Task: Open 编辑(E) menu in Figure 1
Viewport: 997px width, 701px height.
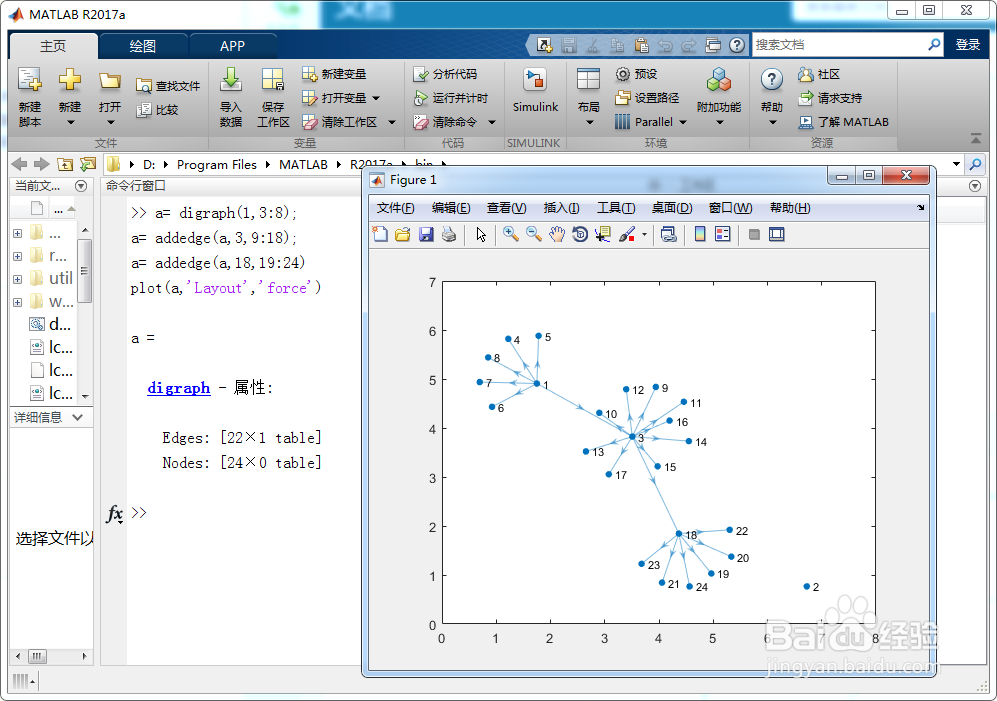Action: coord(451,208)
